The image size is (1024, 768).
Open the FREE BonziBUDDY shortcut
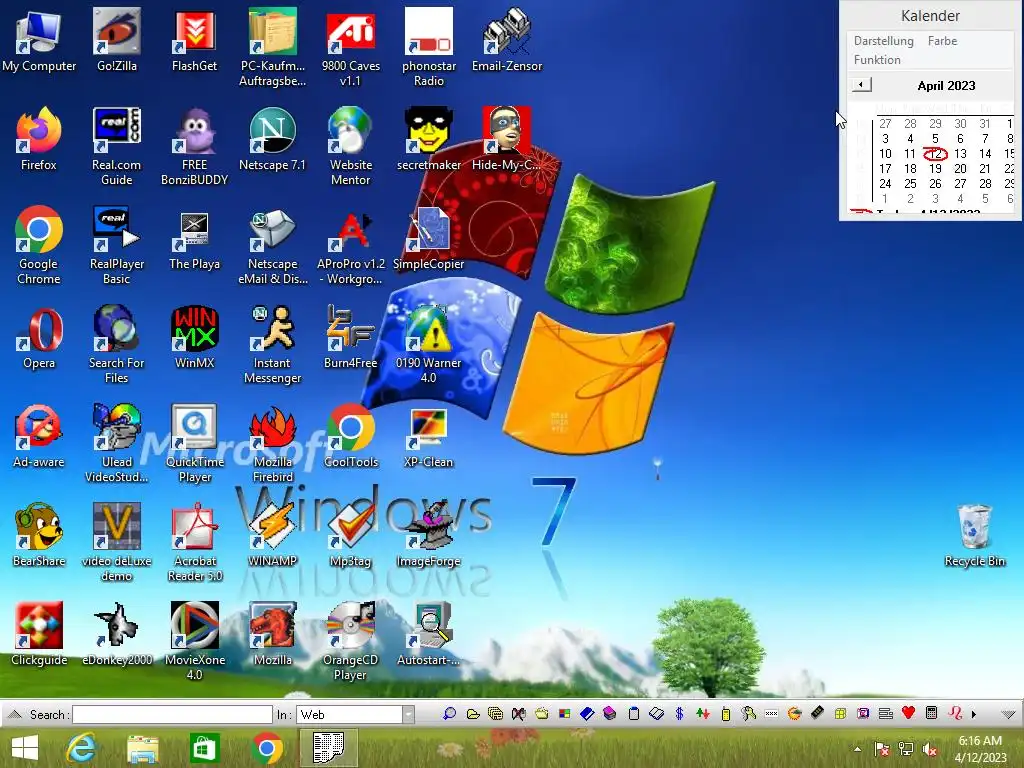(x=195, y=146)
